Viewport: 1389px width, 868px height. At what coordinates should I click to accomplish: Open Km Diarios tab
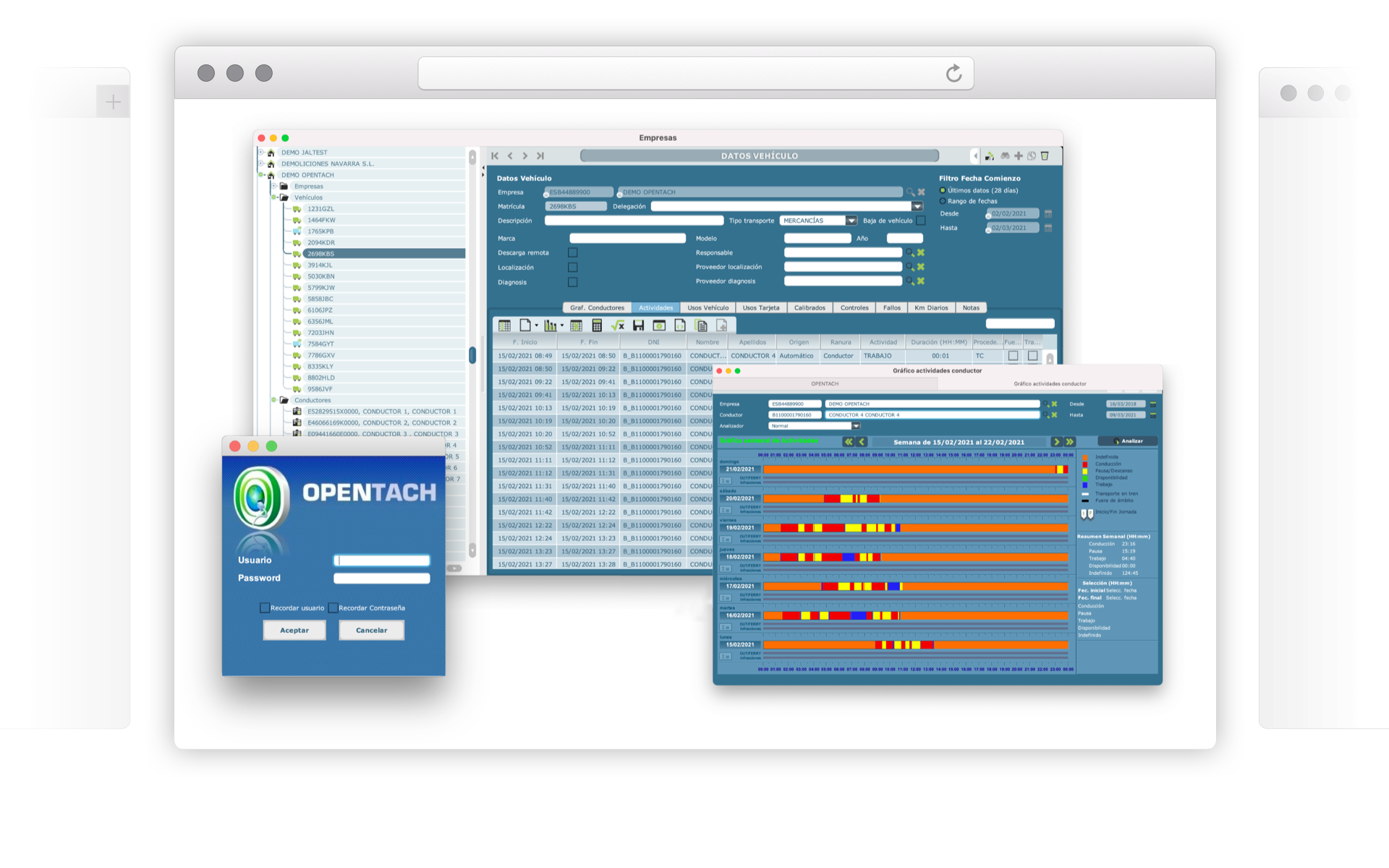[x=931, y=308]
